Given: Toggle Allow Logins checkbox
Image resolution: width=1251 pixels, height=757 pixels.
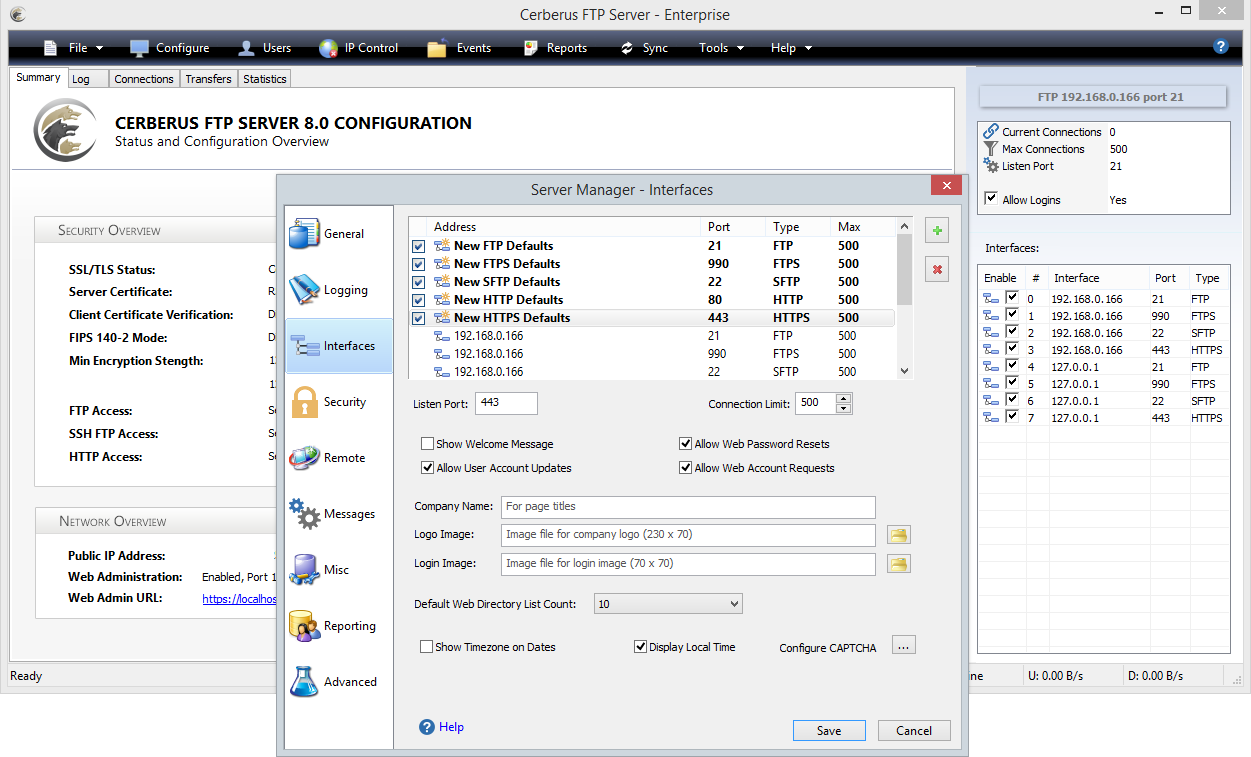Looking at the screenshot, I should coord(991,199).
